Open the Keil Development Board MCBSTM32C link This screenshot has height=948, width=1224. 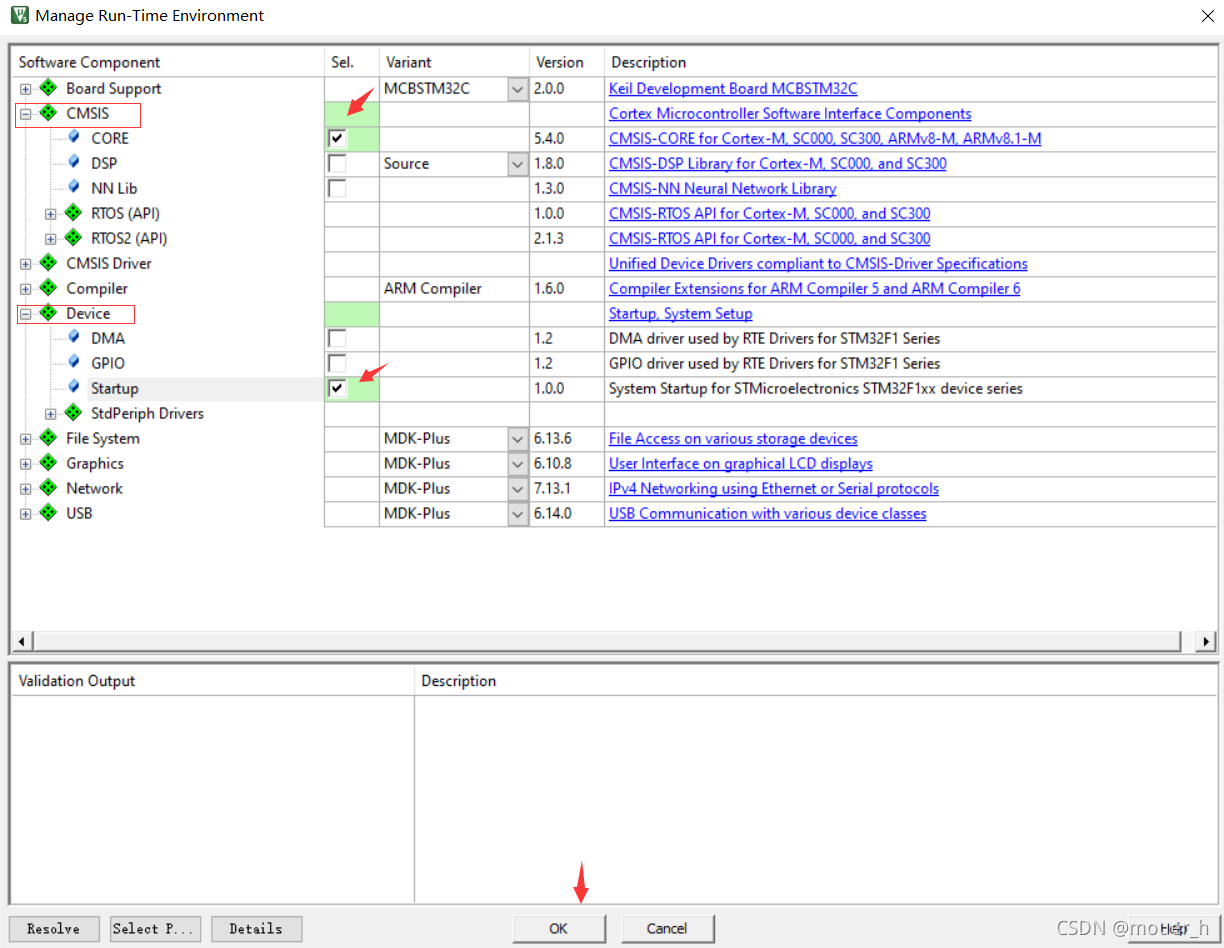(733, 89)
